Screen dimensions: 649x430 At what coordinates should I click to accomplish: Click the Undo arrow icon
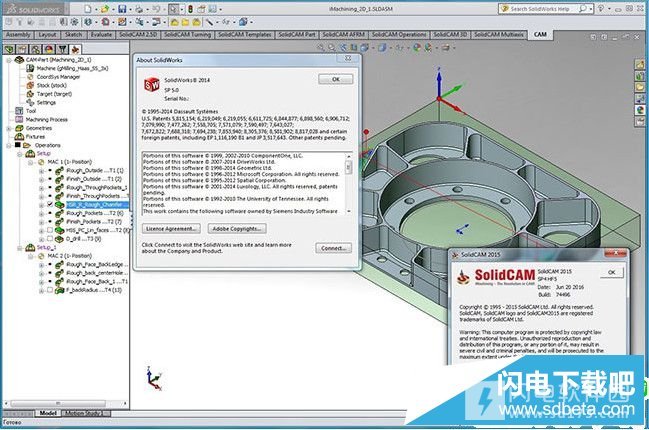tap(156, 8)
